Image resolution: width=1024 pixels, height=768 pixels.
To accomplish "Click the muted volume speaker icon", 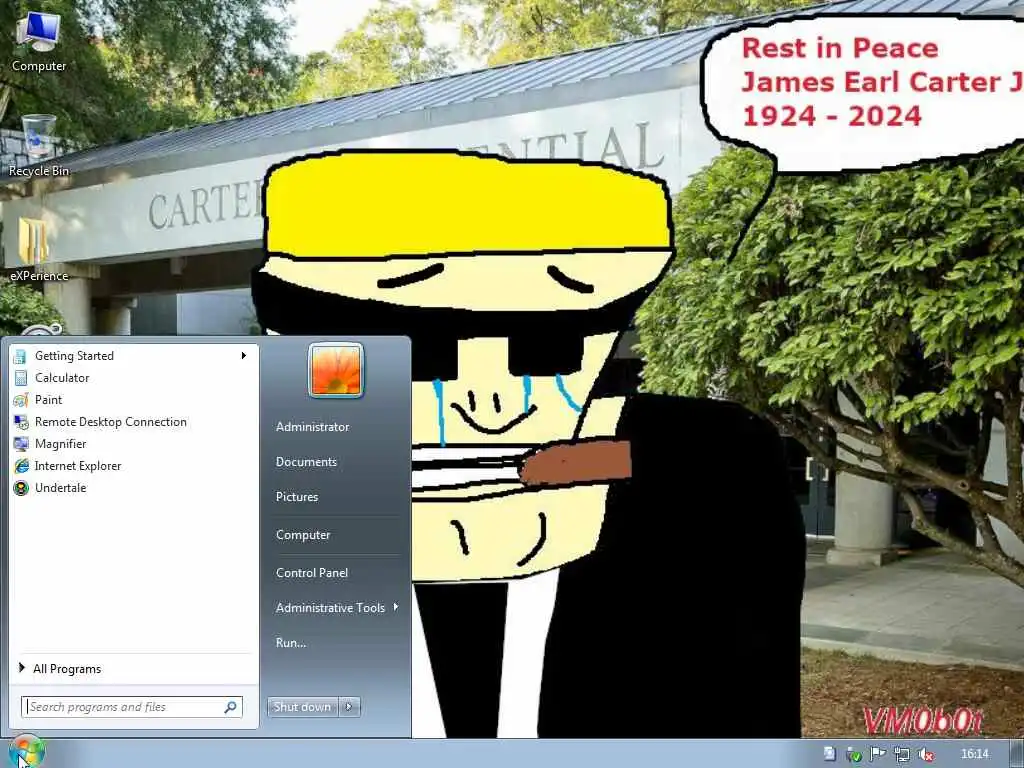I will (925, 754).
